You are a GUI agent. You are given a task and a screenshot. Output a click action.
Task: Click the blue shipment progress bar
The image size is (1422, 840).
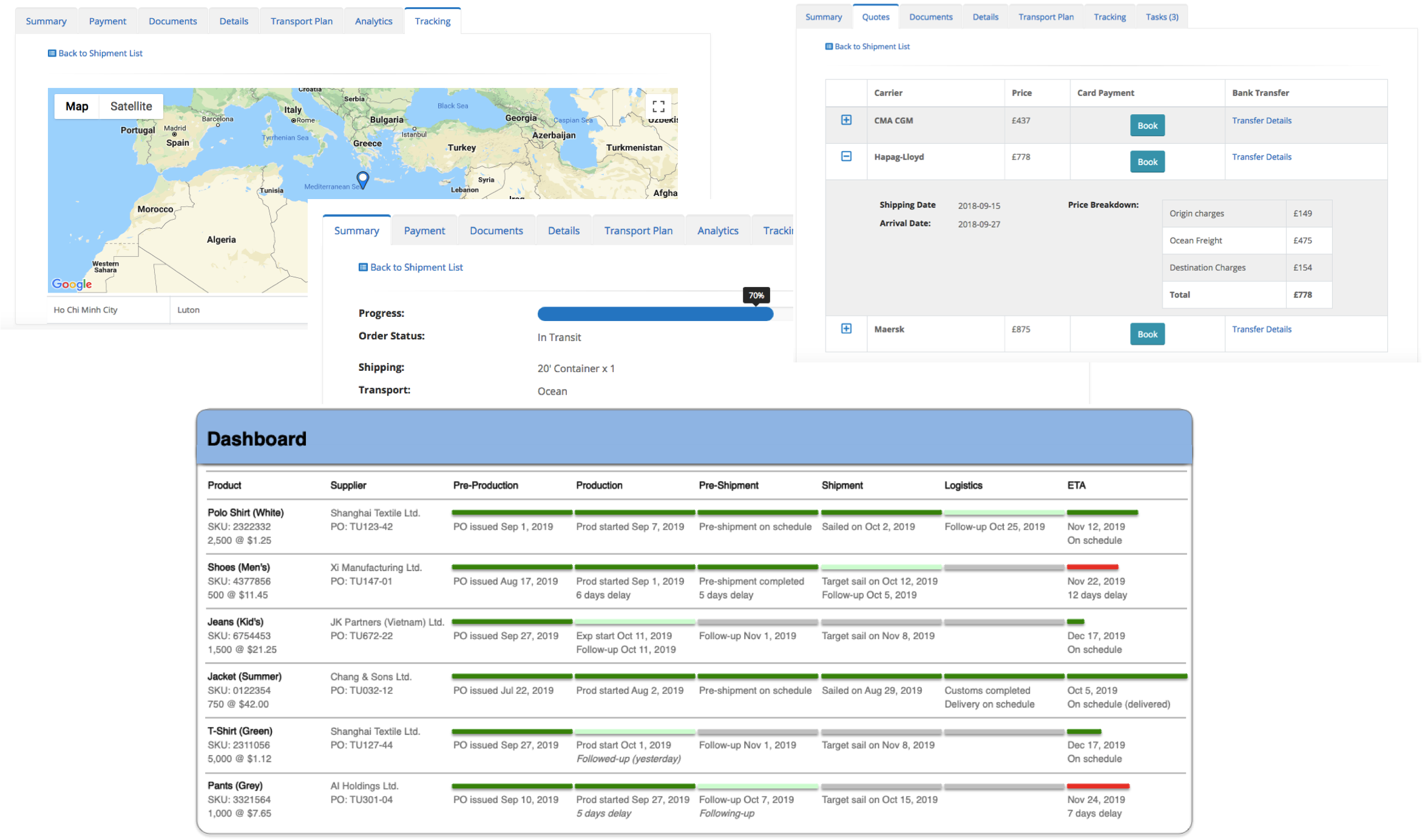tap(655, 314)
